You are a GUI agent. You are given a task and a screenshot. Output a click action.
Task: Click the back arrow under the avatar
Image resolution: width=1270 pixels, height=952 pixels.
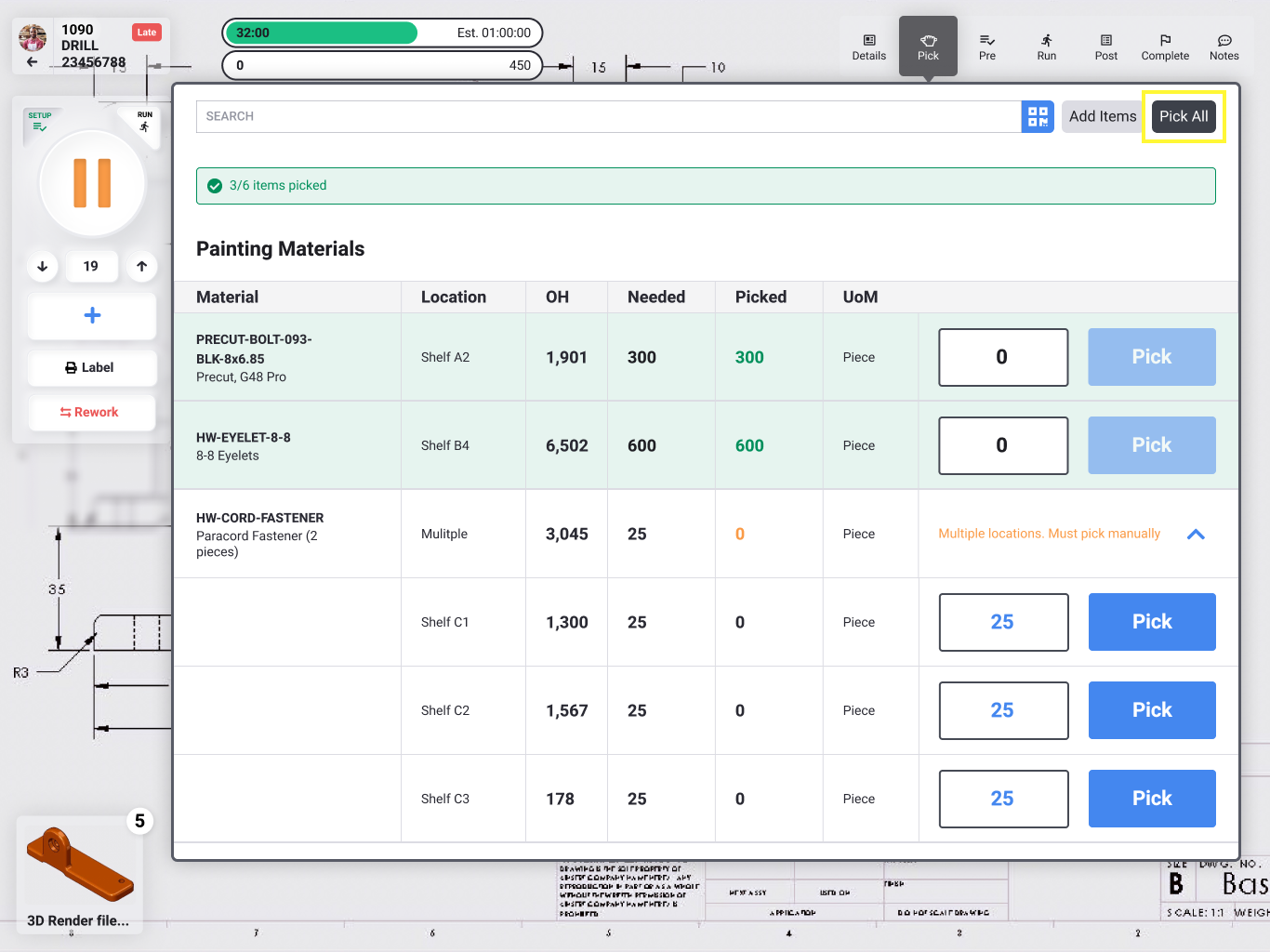pyautogui.click(x=33, y=62)
